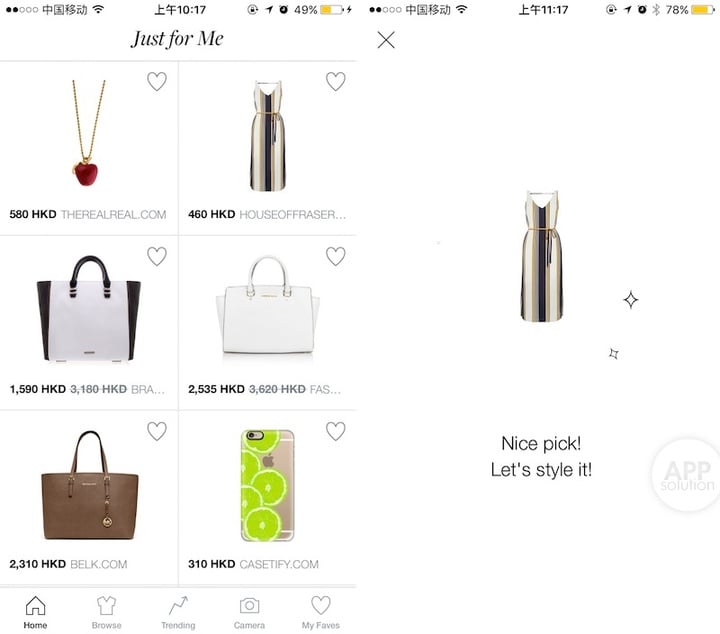Heart the lime phone case

coord(336,431)
